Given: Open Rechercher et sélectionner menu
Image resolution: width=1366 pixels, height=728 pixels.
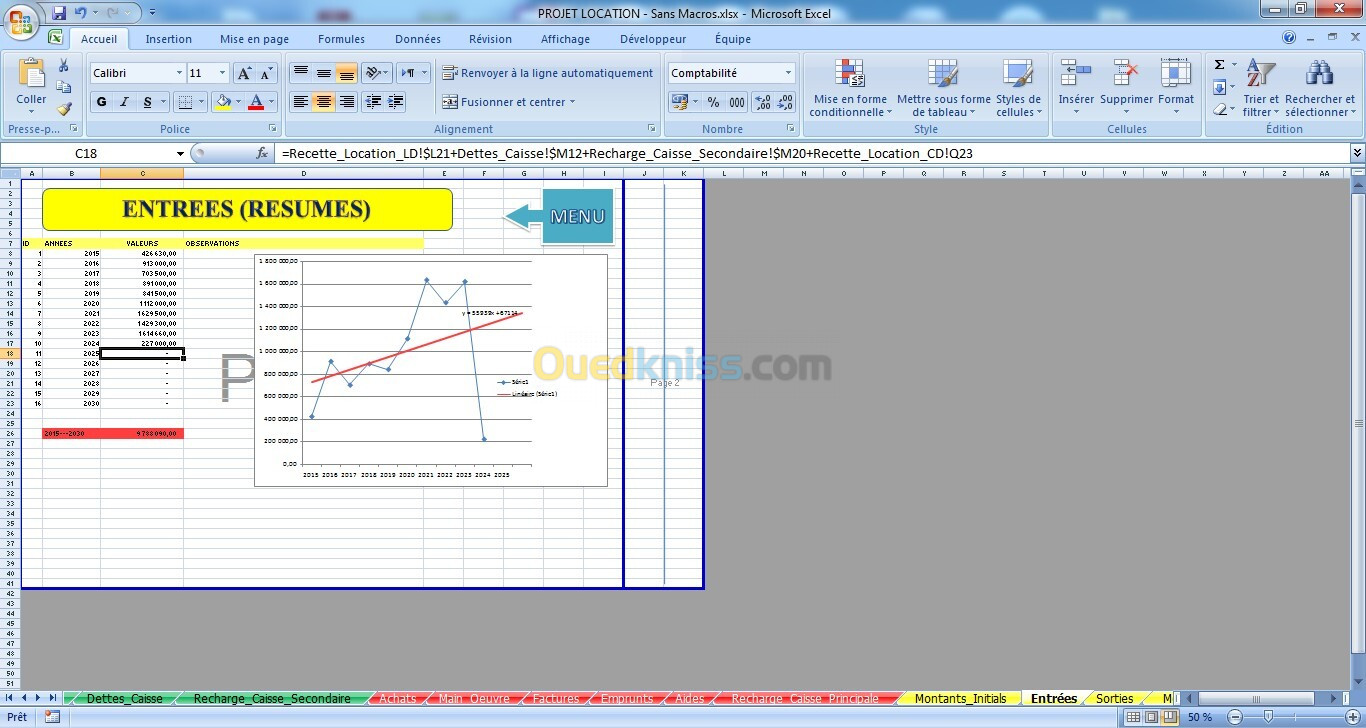Looking at the screenshot, I should 1320,88.
